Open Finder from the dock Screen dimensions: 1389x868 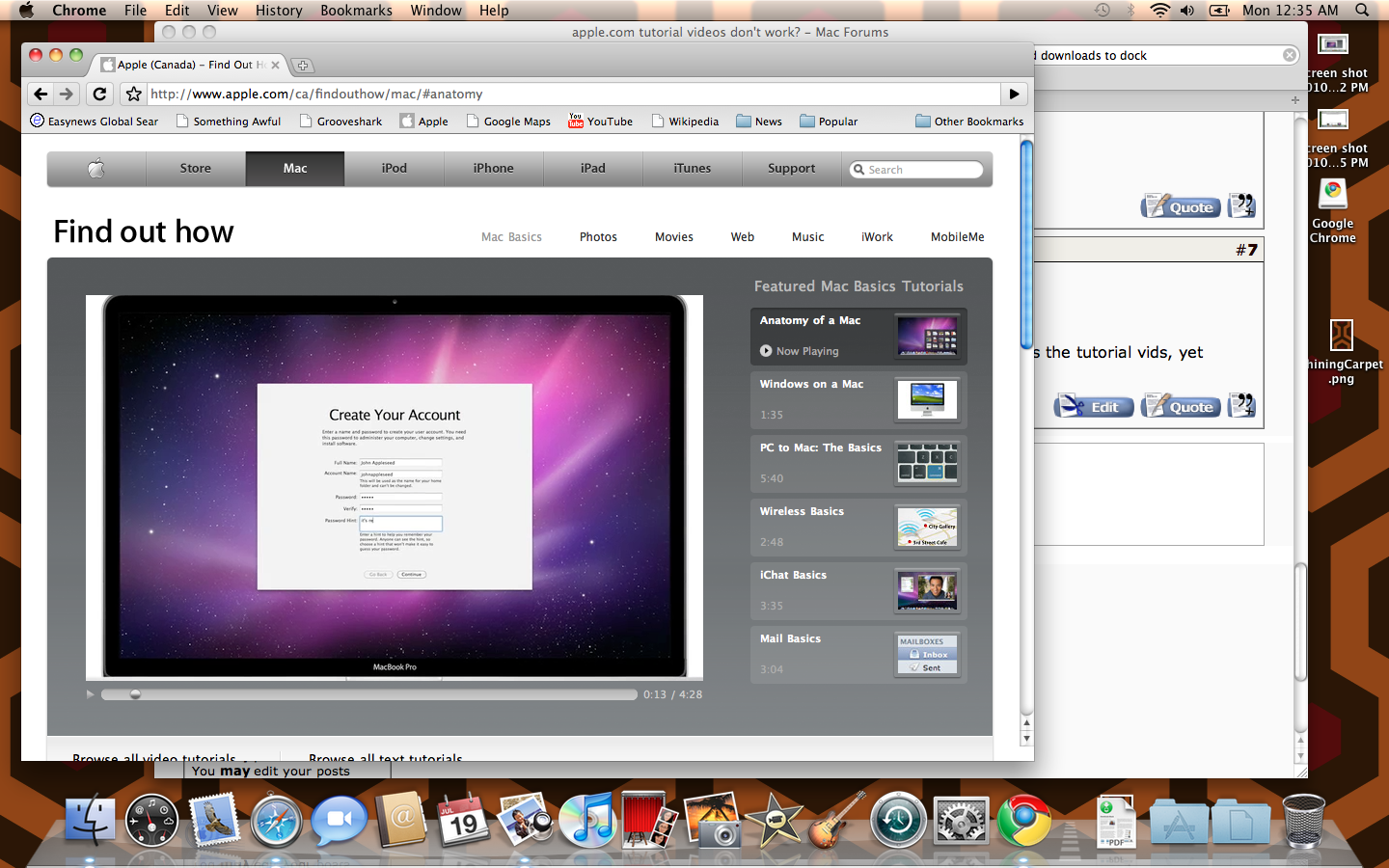[x=90, y=821]
